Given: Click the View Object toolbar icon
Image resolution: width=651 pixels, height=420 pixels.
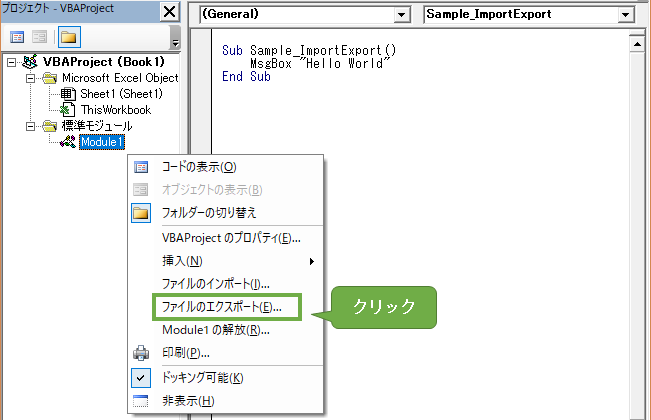Looking at the screenshot, I should point(40,37).
